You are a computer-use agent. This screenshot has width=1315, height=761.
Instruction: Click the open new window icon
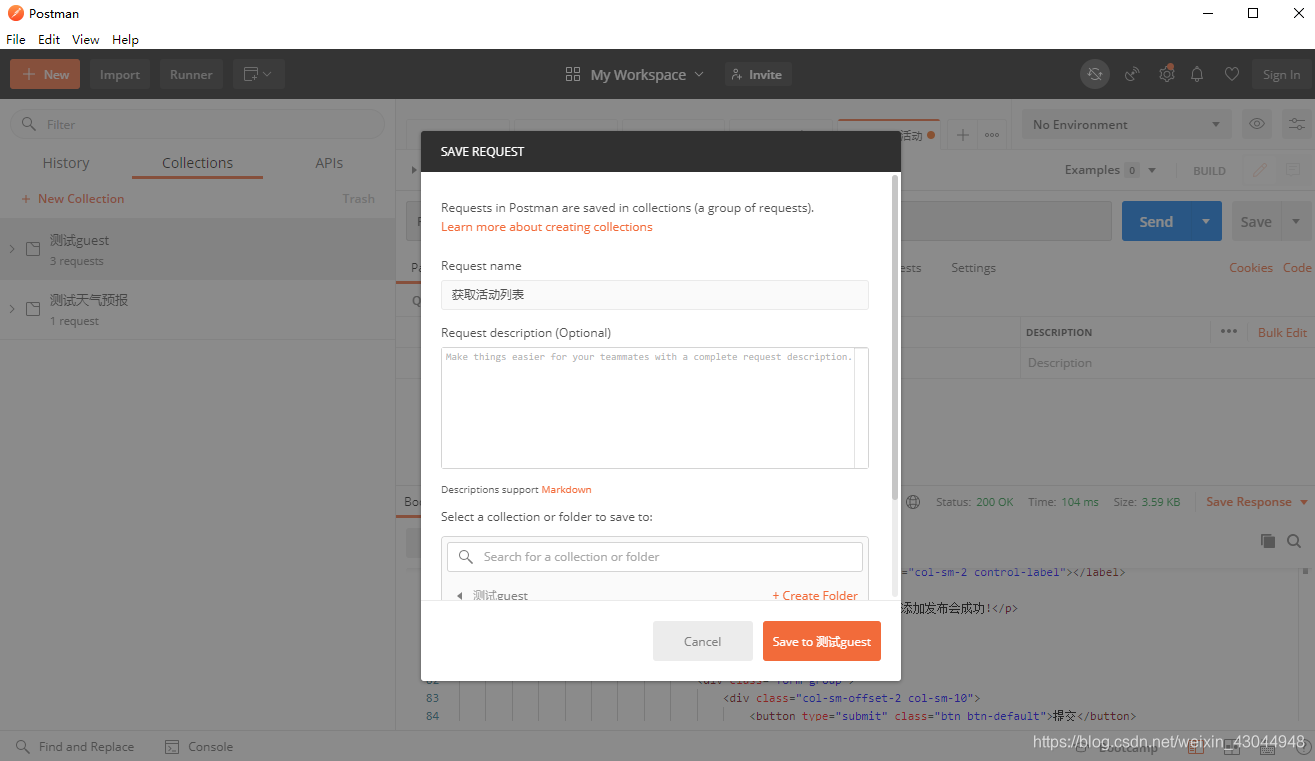(x=259, y=74)
